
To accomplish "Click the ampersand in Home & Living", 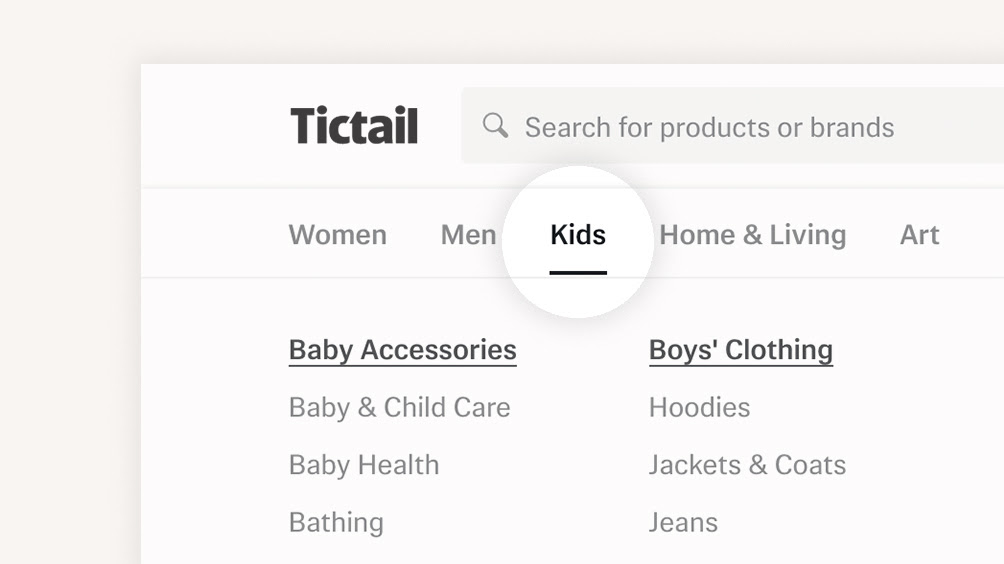I will coord(752,235).
